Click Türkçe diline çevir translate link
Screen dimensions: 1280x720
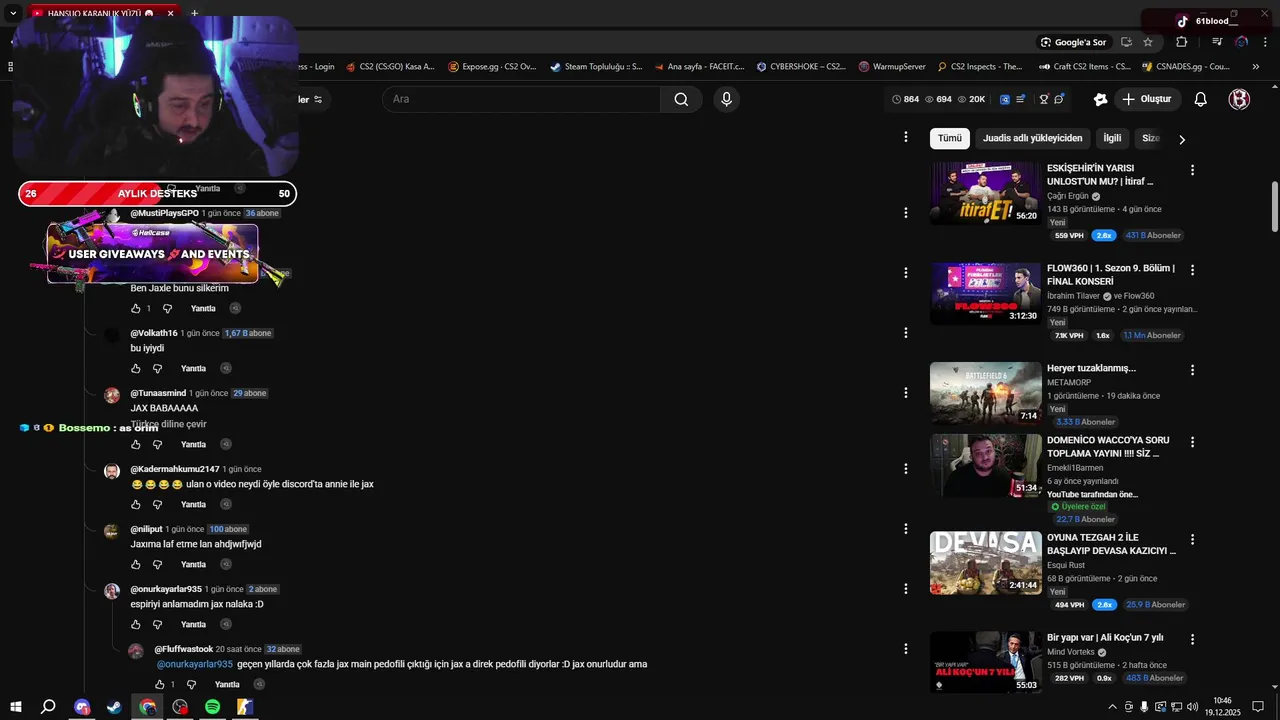pyautogui.click(x=168, y=424)
